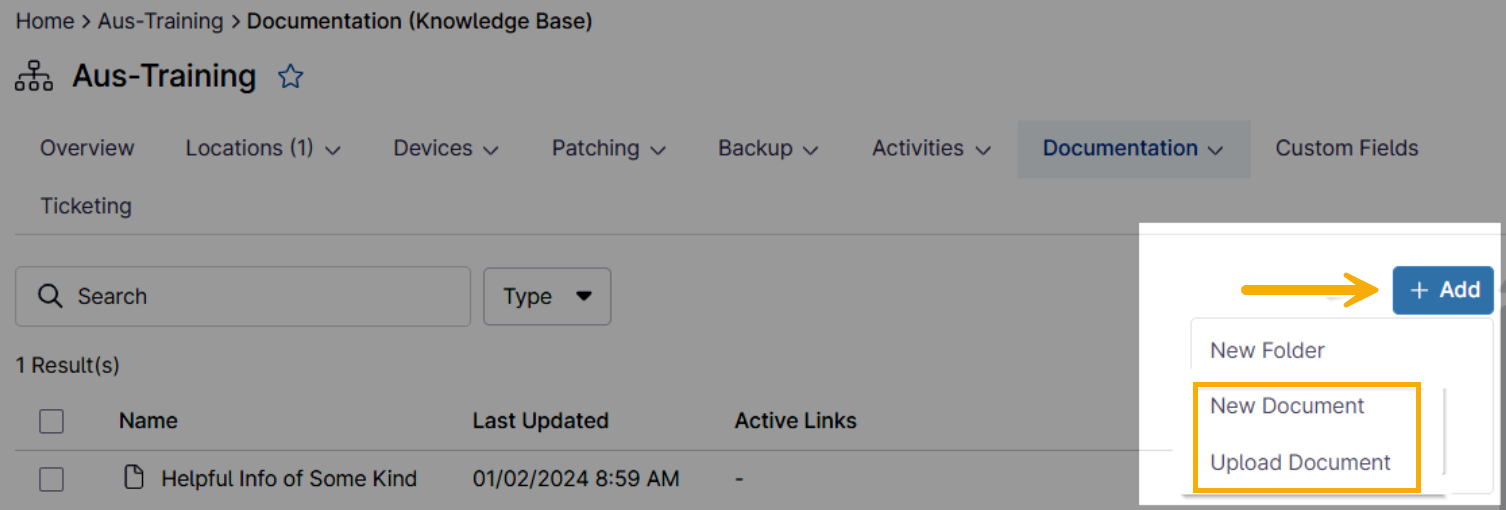The height and width of the screenshot is (510, 1506).
Task: Switch to the Overview tab
Action: [87, 149]
